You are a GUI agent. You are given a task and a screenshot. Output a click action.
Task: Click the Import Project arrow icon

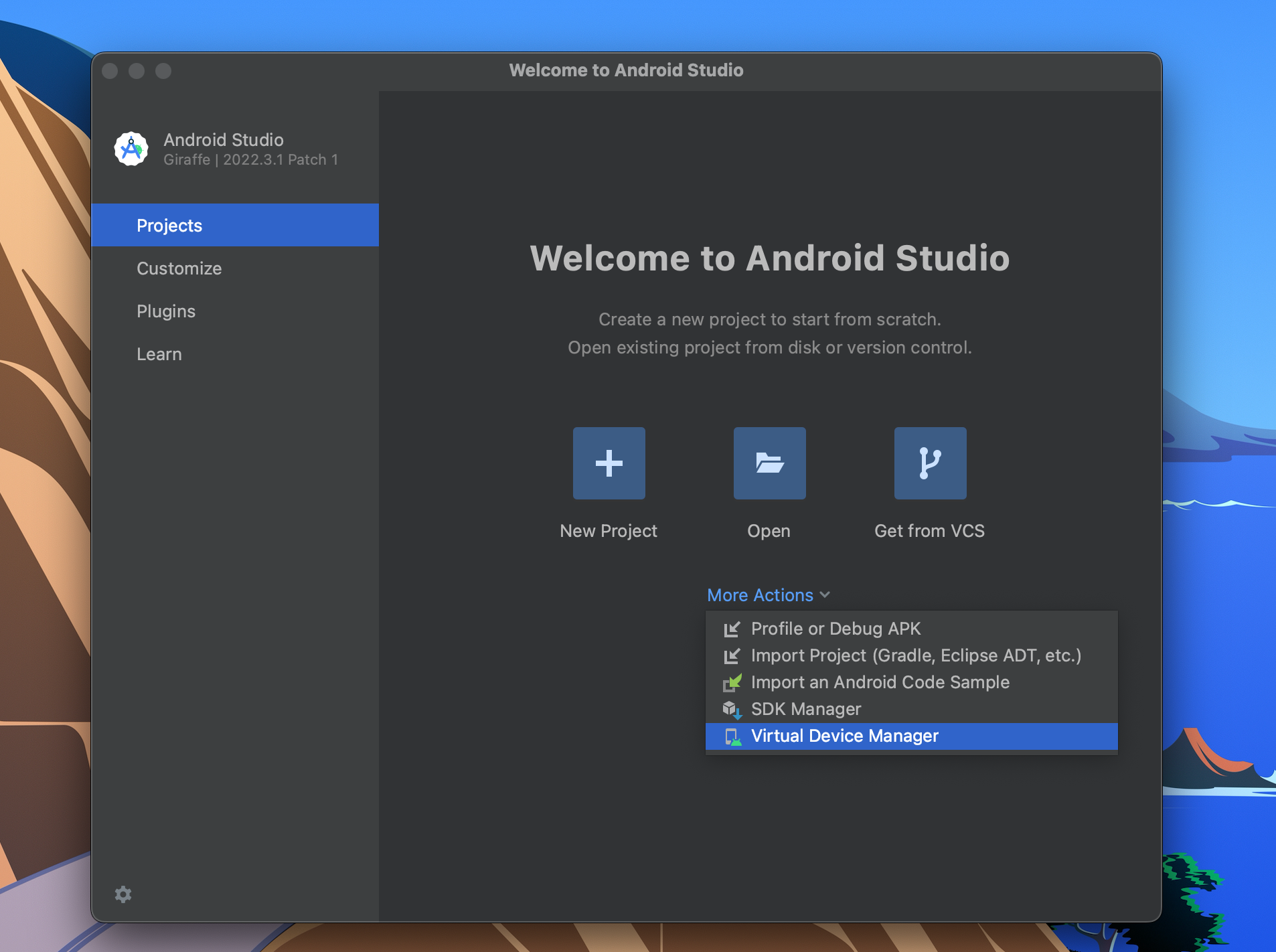coord(732,655)
